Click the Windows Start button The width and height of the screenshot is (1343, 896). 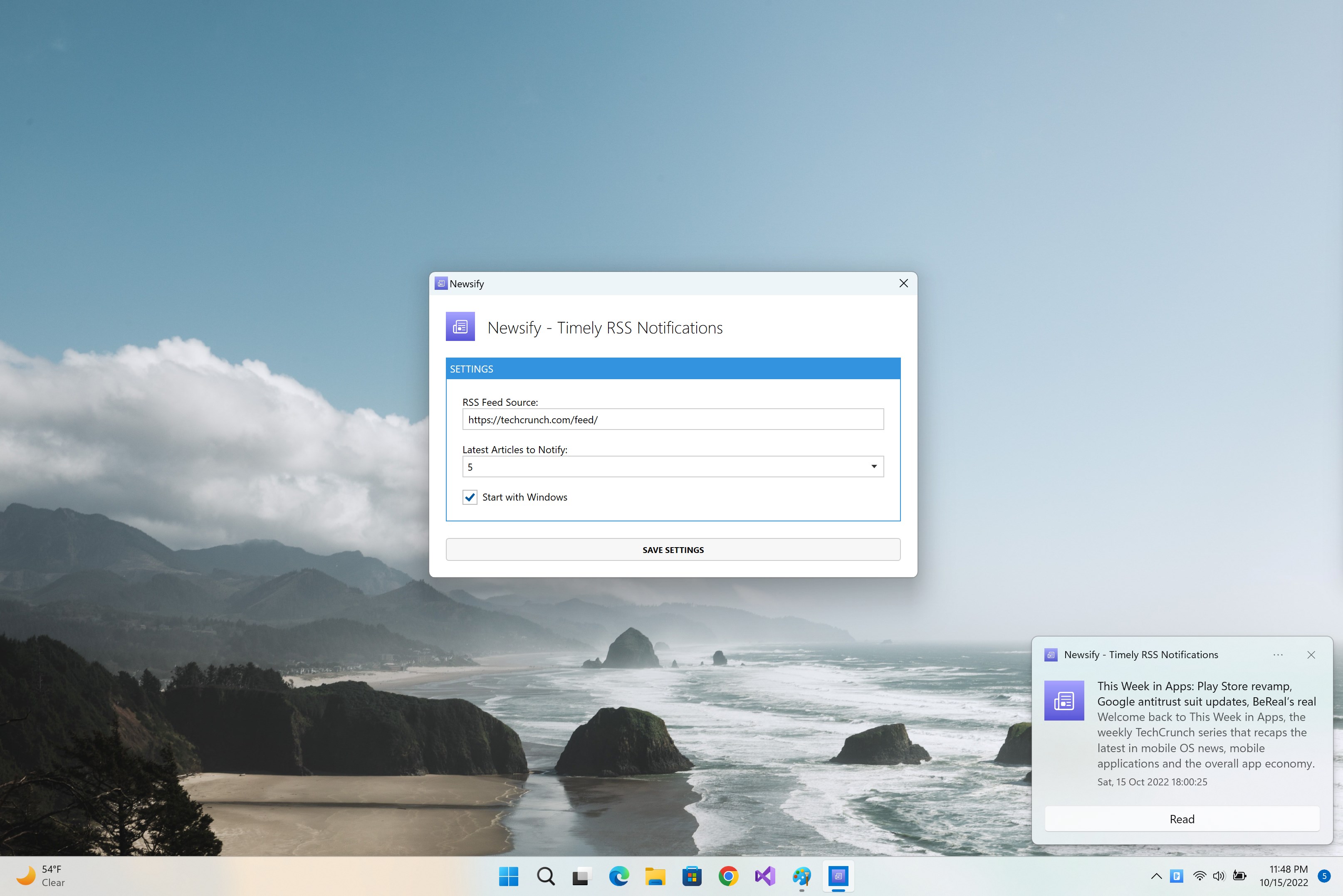coord(509,876)
